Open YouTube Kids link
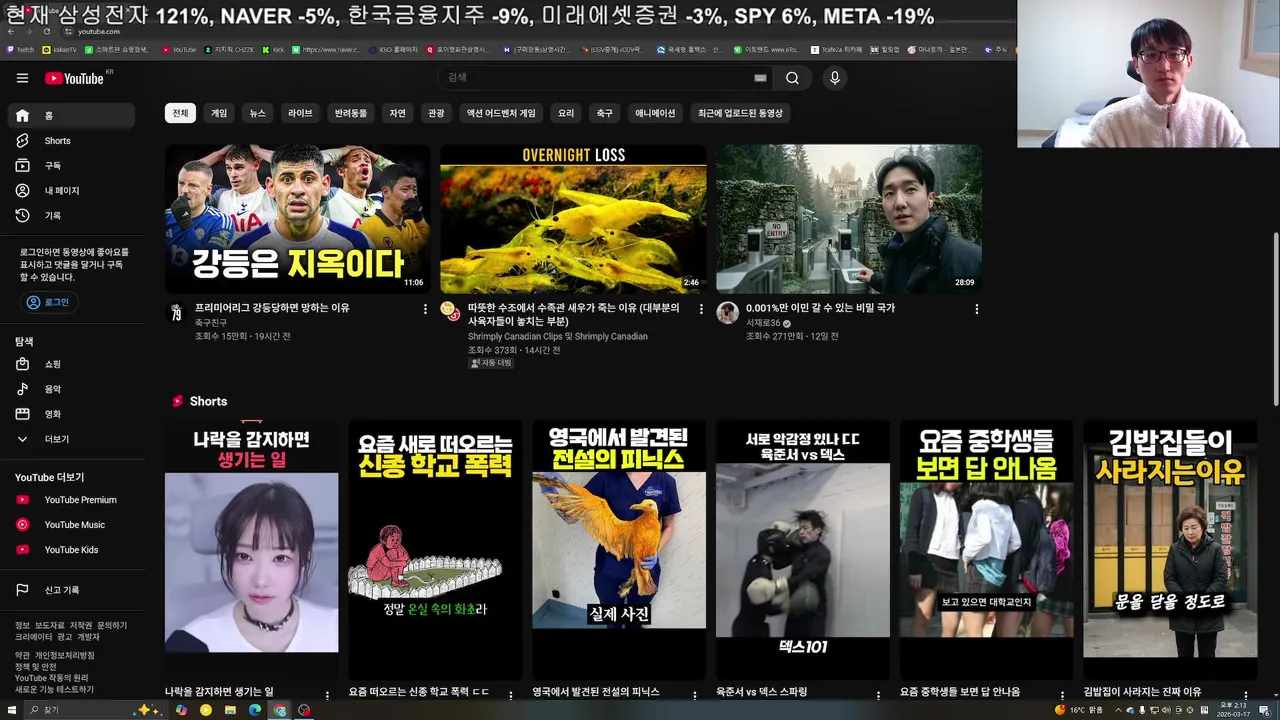 pos(72,550)
